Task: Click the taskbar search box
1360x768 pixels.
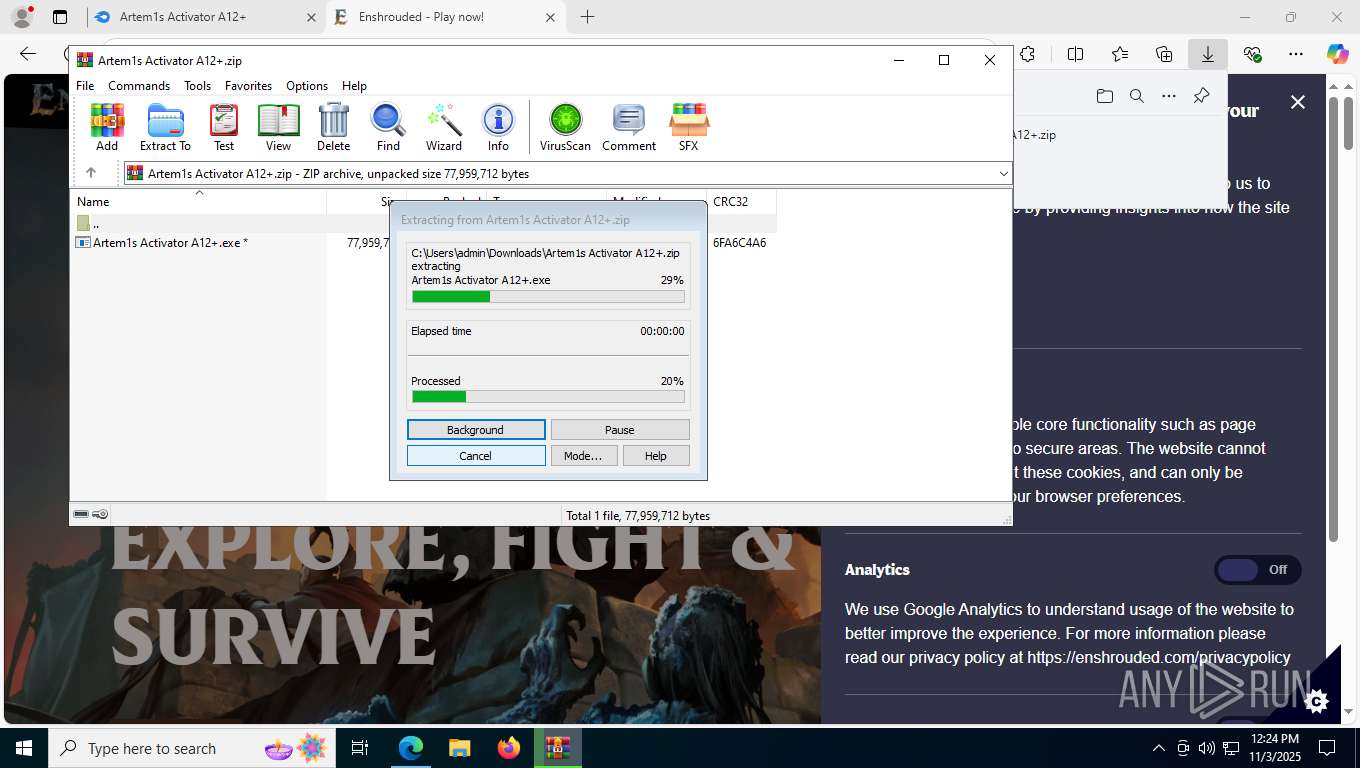Action: pos(192,748)
